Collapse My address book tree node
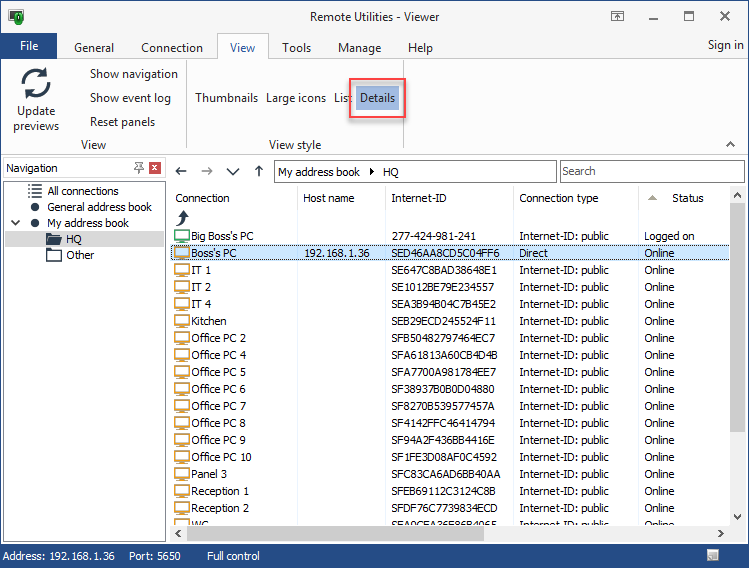749x568 pixels. [16, 223]
